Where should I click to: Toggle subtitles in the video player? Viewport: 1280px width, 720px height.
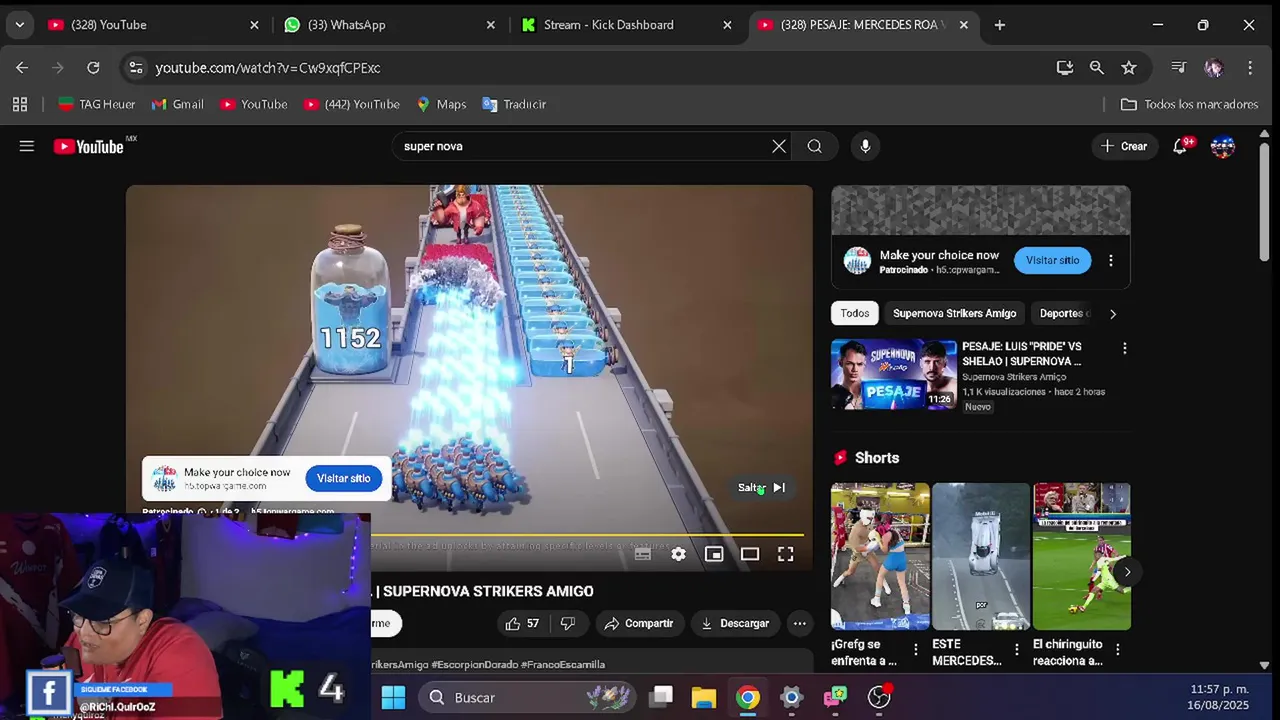tap(643, 554)
